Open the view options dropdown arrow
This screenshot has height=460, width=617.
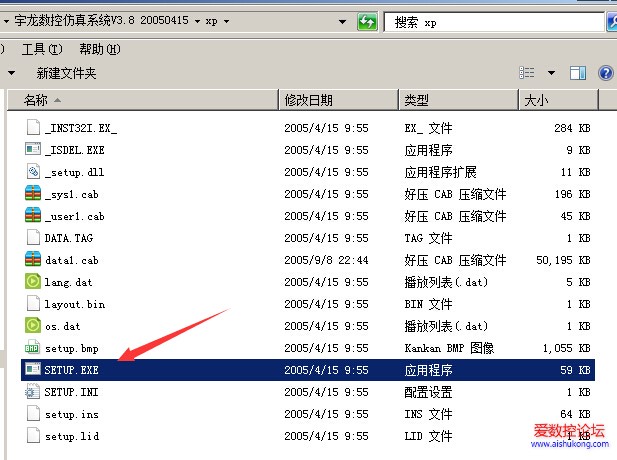coord(552,73)
